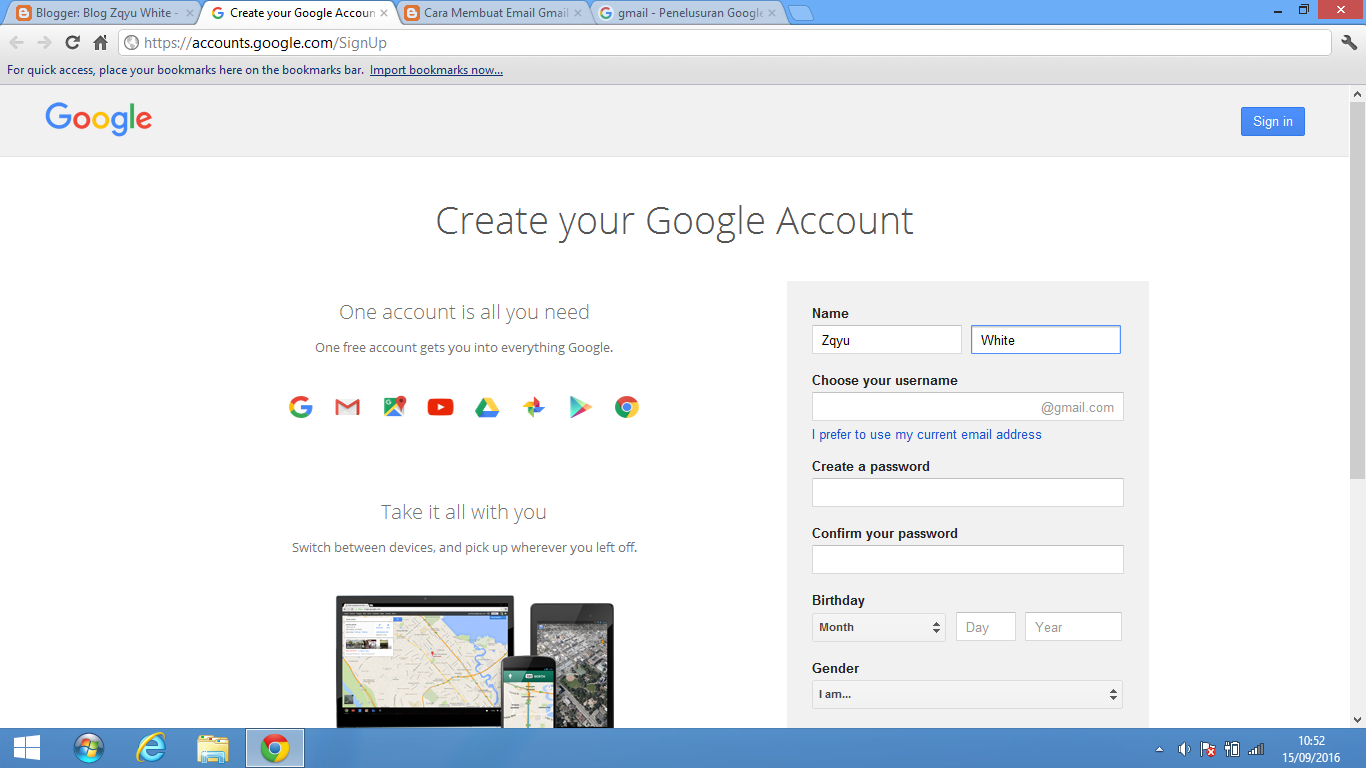
Task: Click the Google G product icon
Action: coord(301,407)
